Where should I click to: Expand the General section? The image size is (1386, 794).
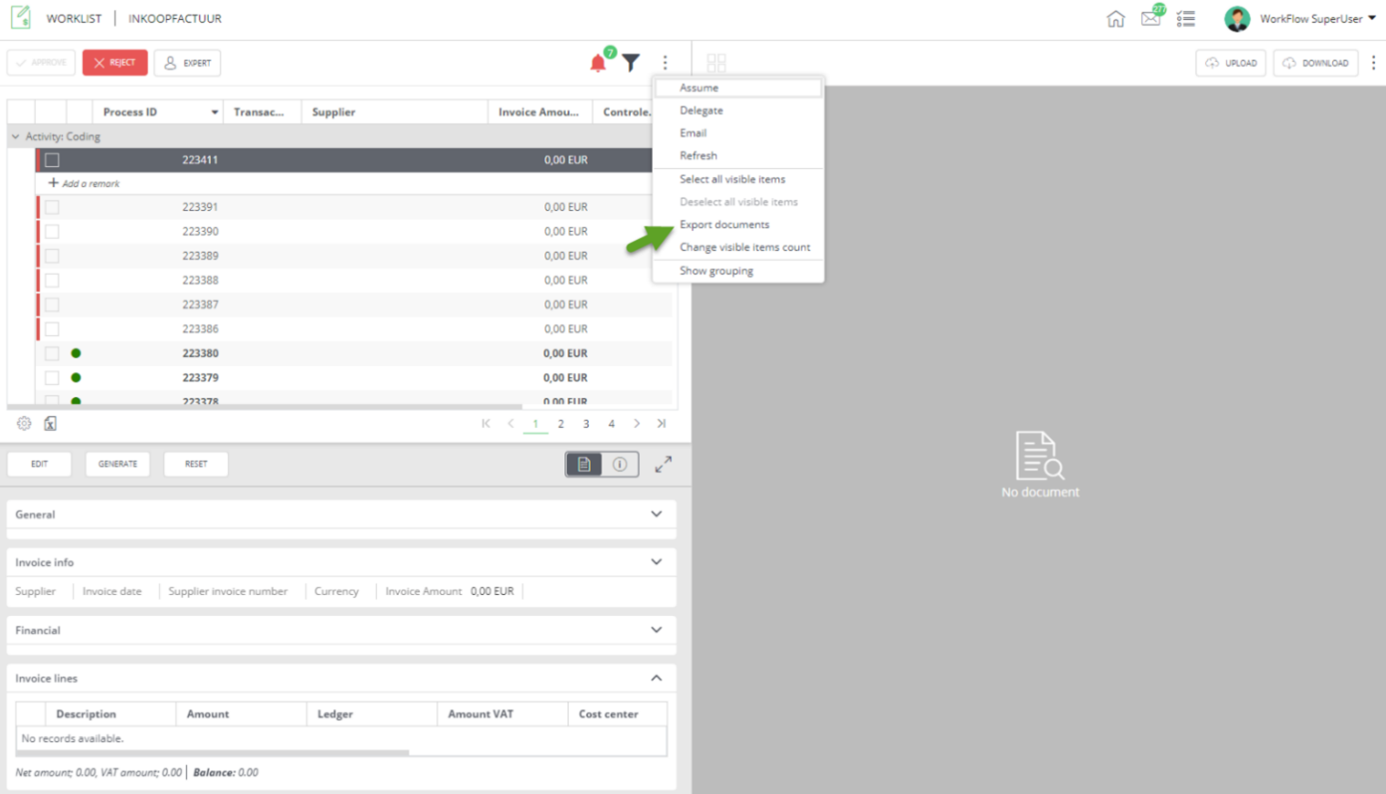[656, 514]
